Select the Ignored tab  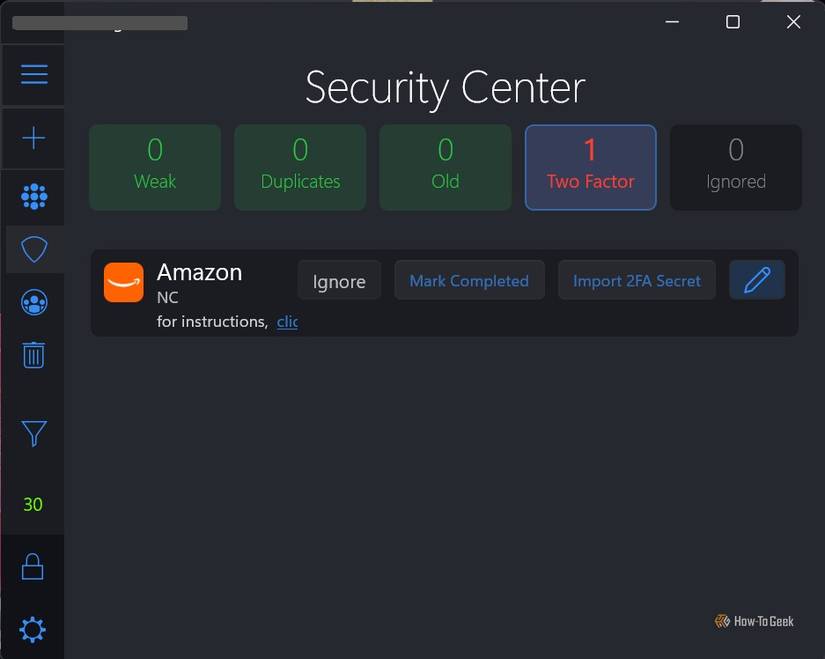tap(736, 167)
